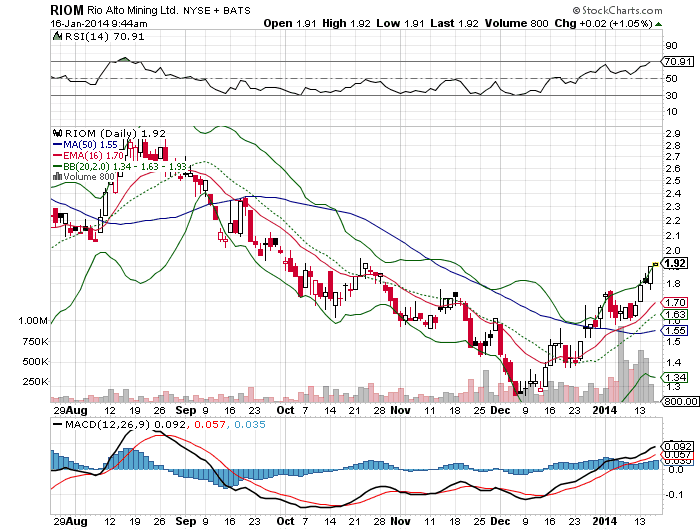The width and height of the screenshot is (700, 530).
Task: Click the MACD -0.1 axis label
Action: click(x=674, y=495)
